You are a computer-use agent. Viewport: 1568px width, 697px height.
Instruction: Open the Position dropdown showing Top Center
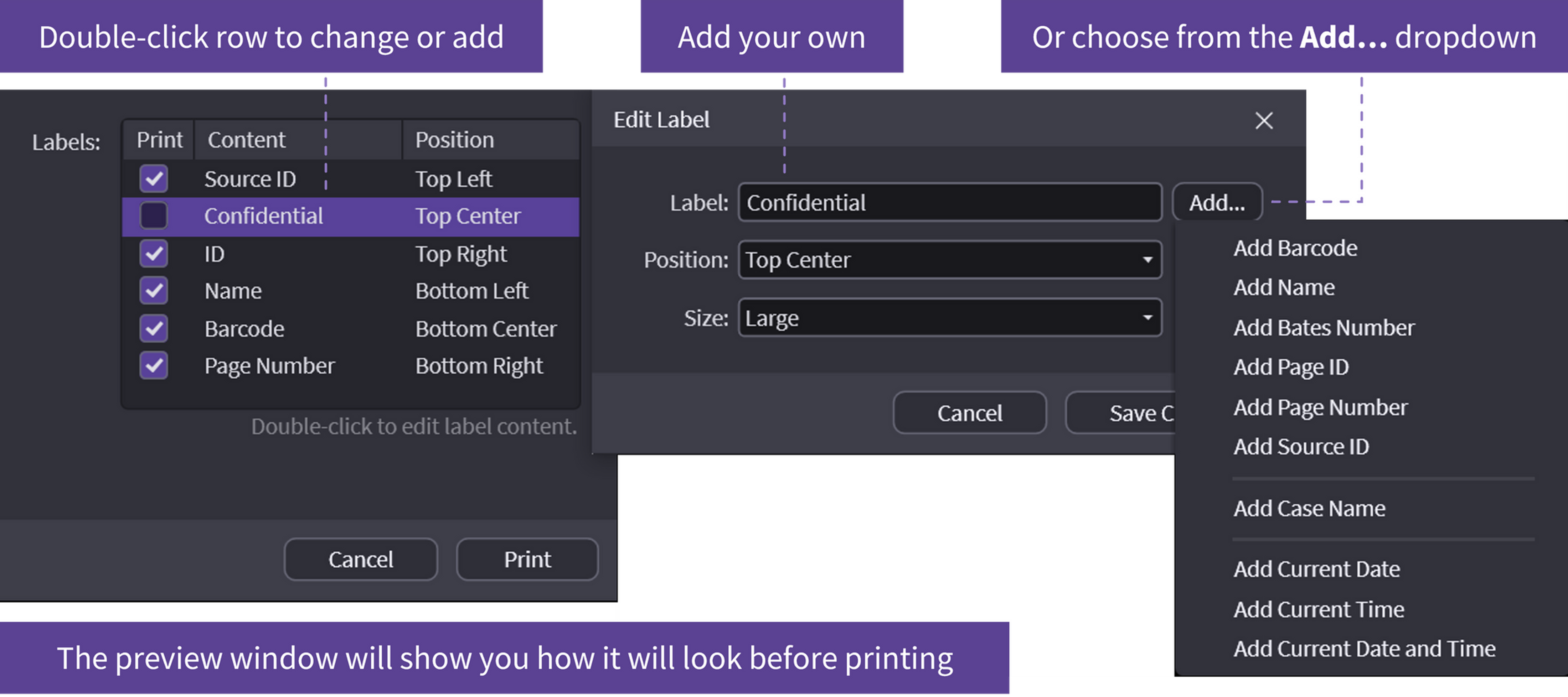(950, 260)
